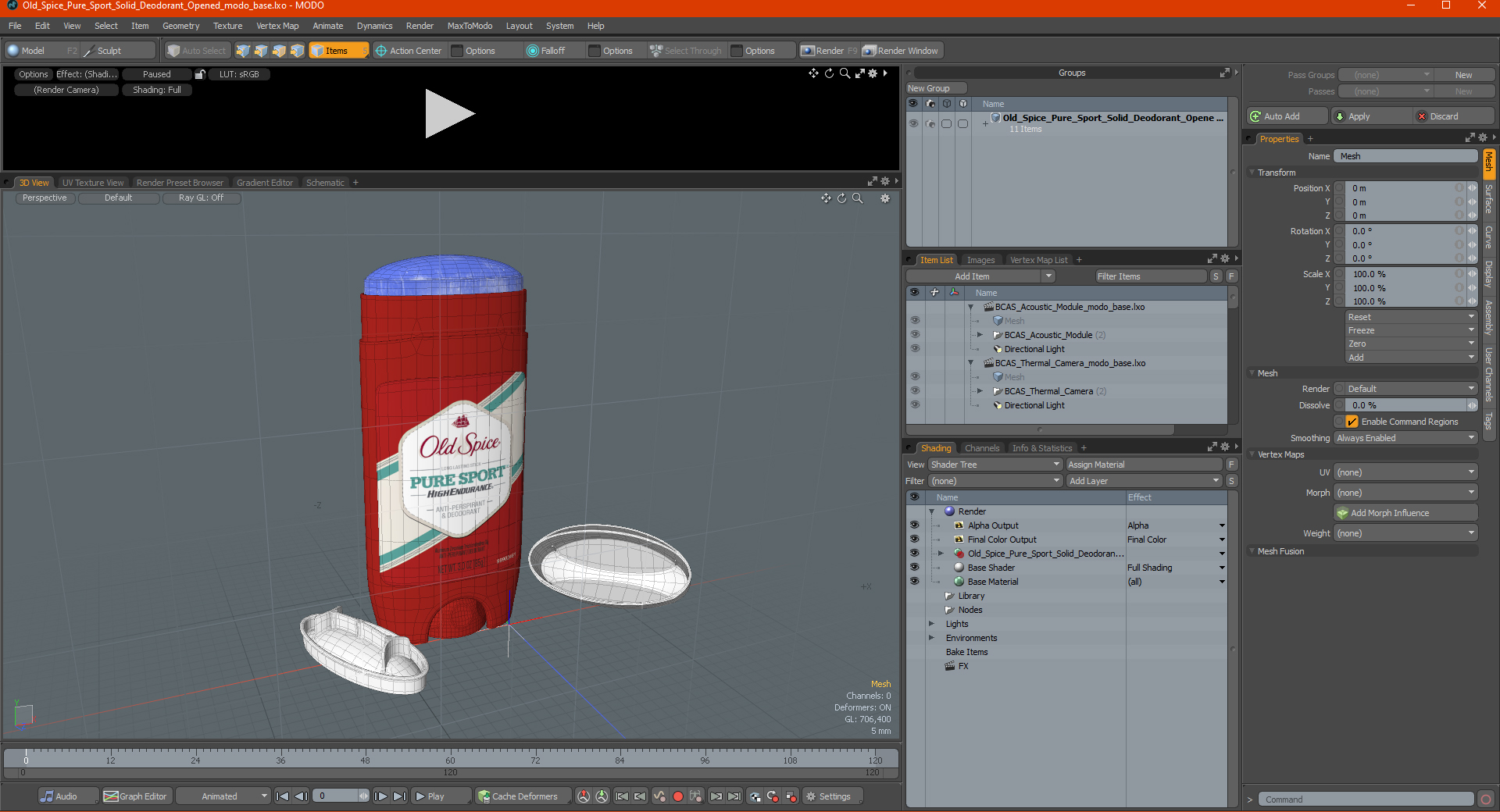This screenshot has width=1500, height=812.
Task: Toggle visibility of BCAS_Thermal_Camera item
Action: click(x=915, y=391)
